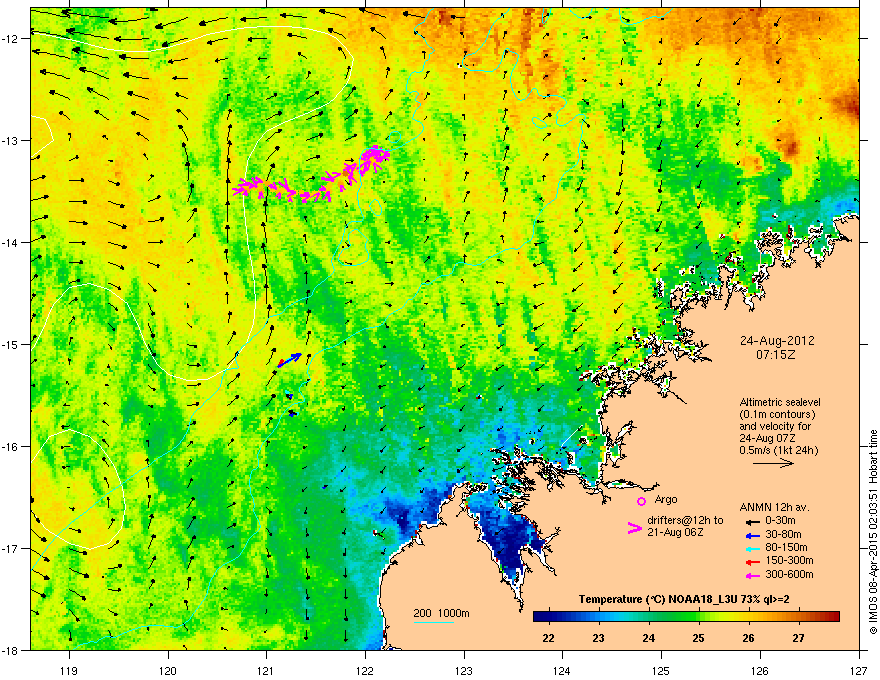The height and width of the screenshot is (680, 880).
Task: Click latitude axis label -13
Action: [x=11, y=140]
